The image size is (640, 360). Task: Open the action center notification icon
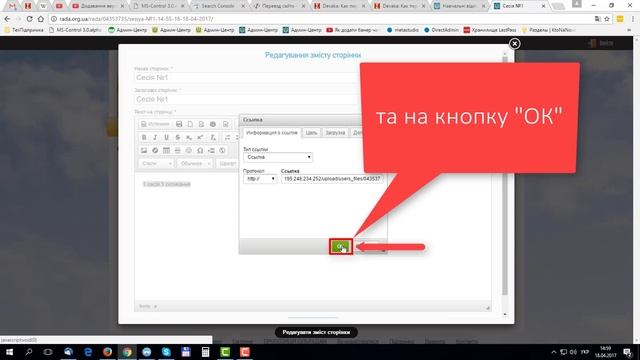pyautogui.click(x=628, y=352)
